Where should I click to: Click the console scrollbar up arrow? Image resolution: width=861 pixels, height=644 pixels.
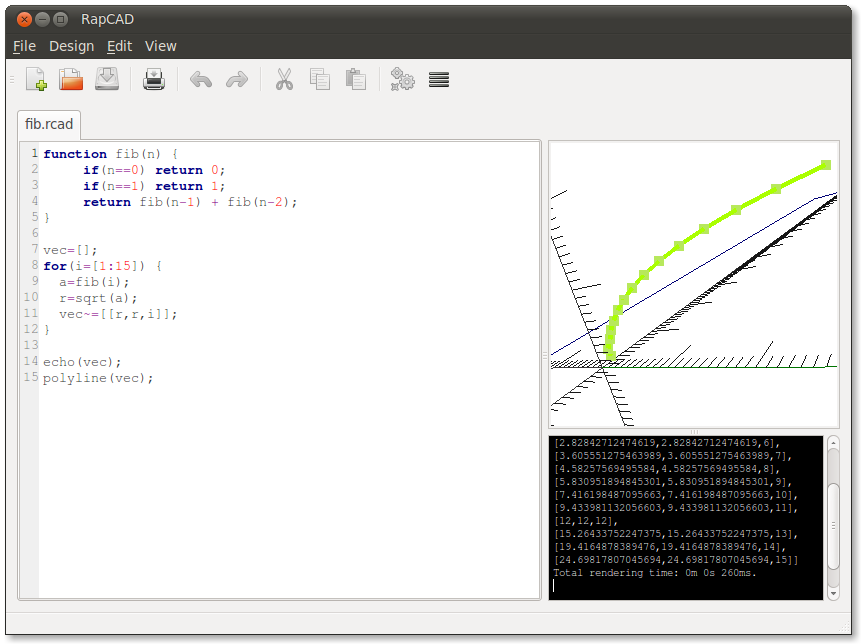(x=833, y=443)
